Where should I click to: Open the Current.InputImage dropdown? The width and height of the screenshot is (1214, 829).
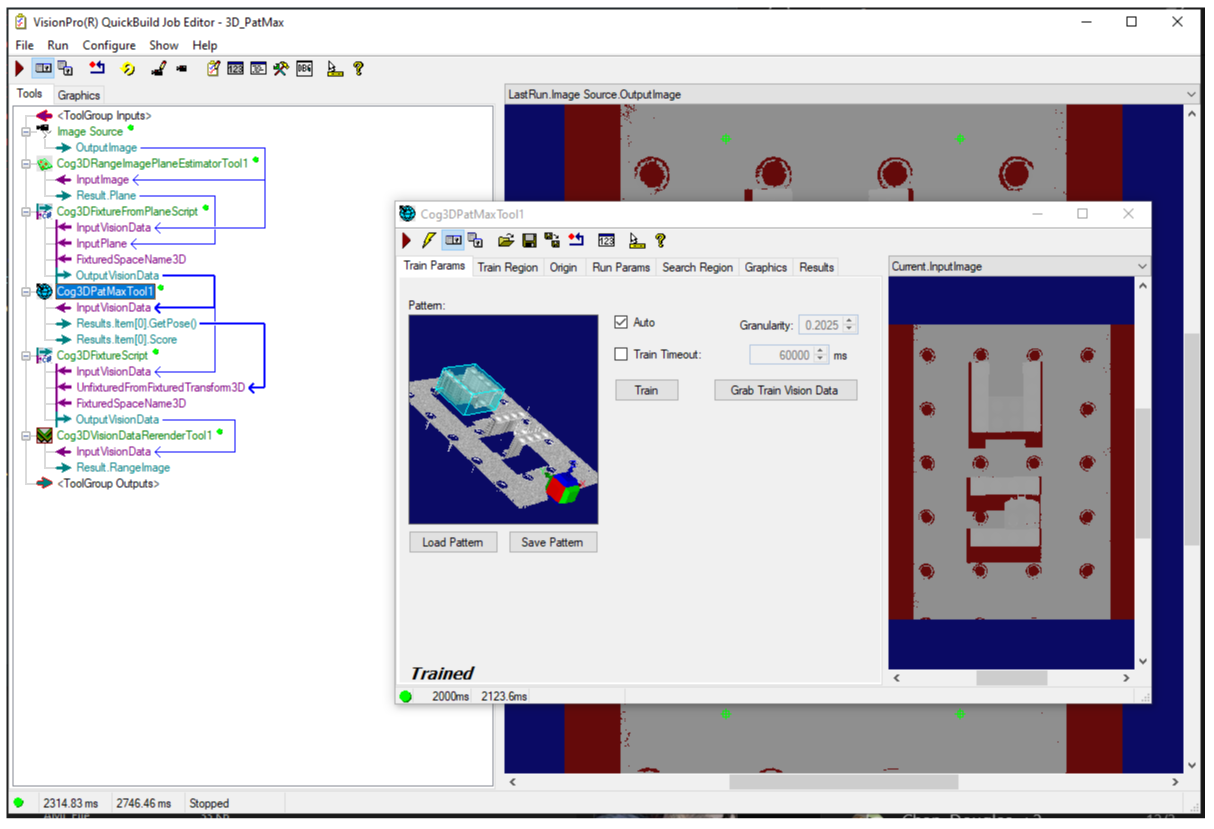tap(1142, 267)
